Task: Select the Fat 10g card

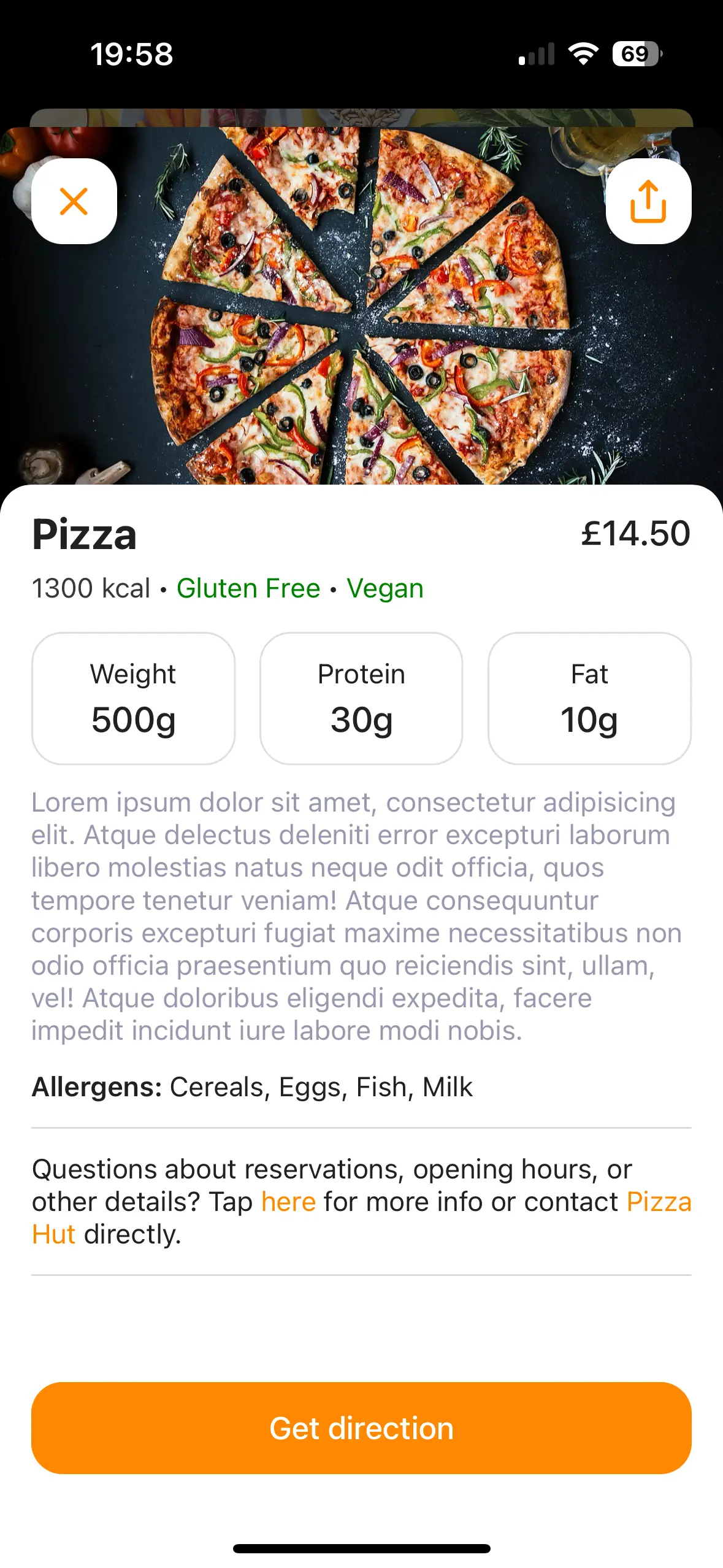Action: (589, 698)
